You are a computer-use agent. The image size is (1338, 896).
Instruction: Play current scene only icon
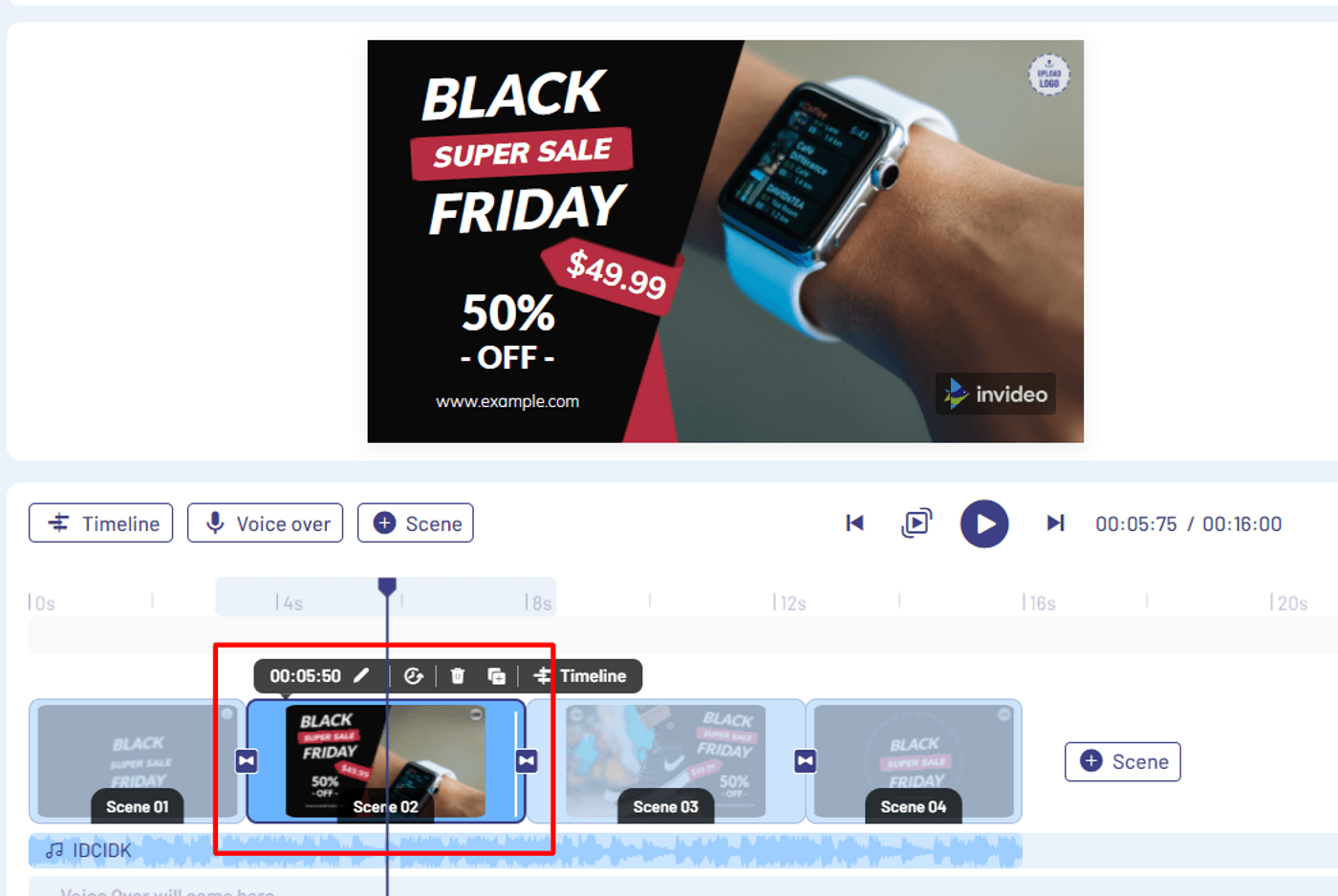pos(917,523)
